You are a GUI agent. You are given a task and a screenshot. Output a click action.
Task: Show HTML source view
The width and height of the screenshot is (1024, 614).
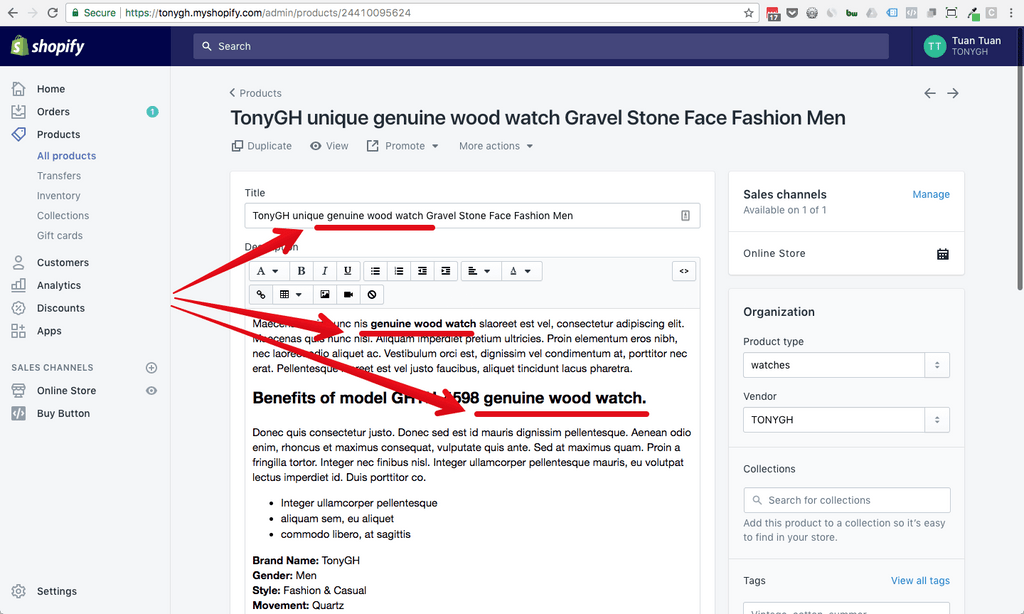click(x=684, y=271)
